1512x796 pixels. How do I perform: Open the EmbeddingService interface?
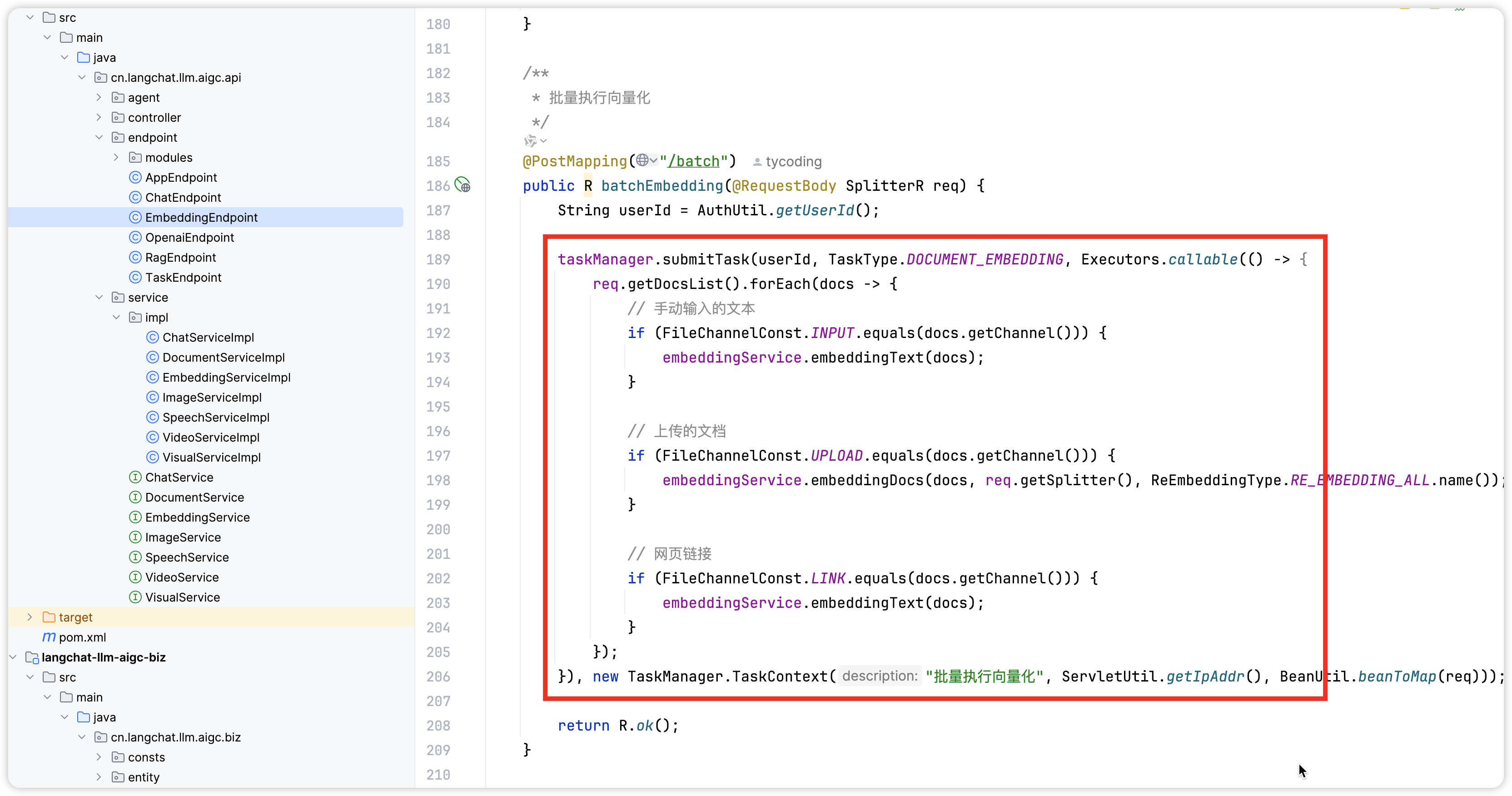(197, 517)
